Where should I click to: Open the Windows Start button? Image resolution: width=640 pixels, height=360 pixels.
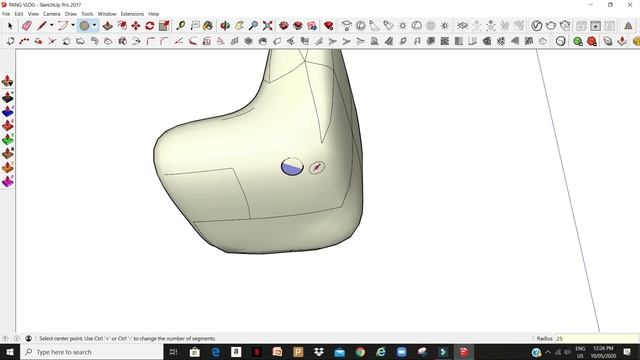(10, 352)
